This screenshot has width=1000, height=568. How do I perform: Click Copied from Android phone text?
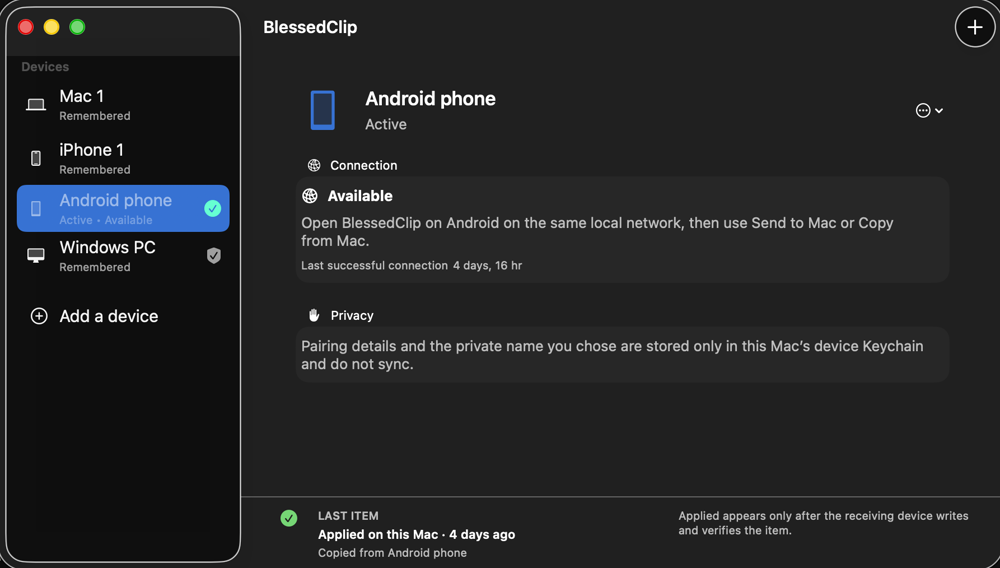pyautogui.click(x=392, y=553)
